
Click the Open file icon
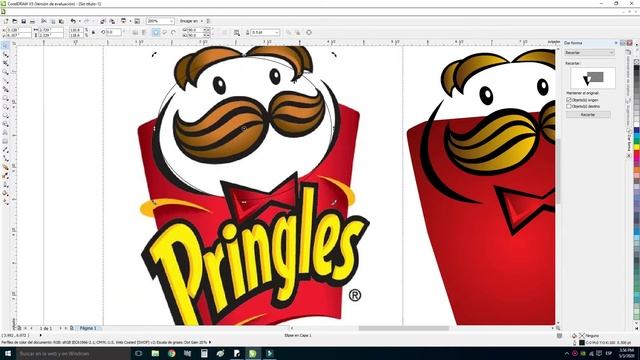[x=15, y=21]
